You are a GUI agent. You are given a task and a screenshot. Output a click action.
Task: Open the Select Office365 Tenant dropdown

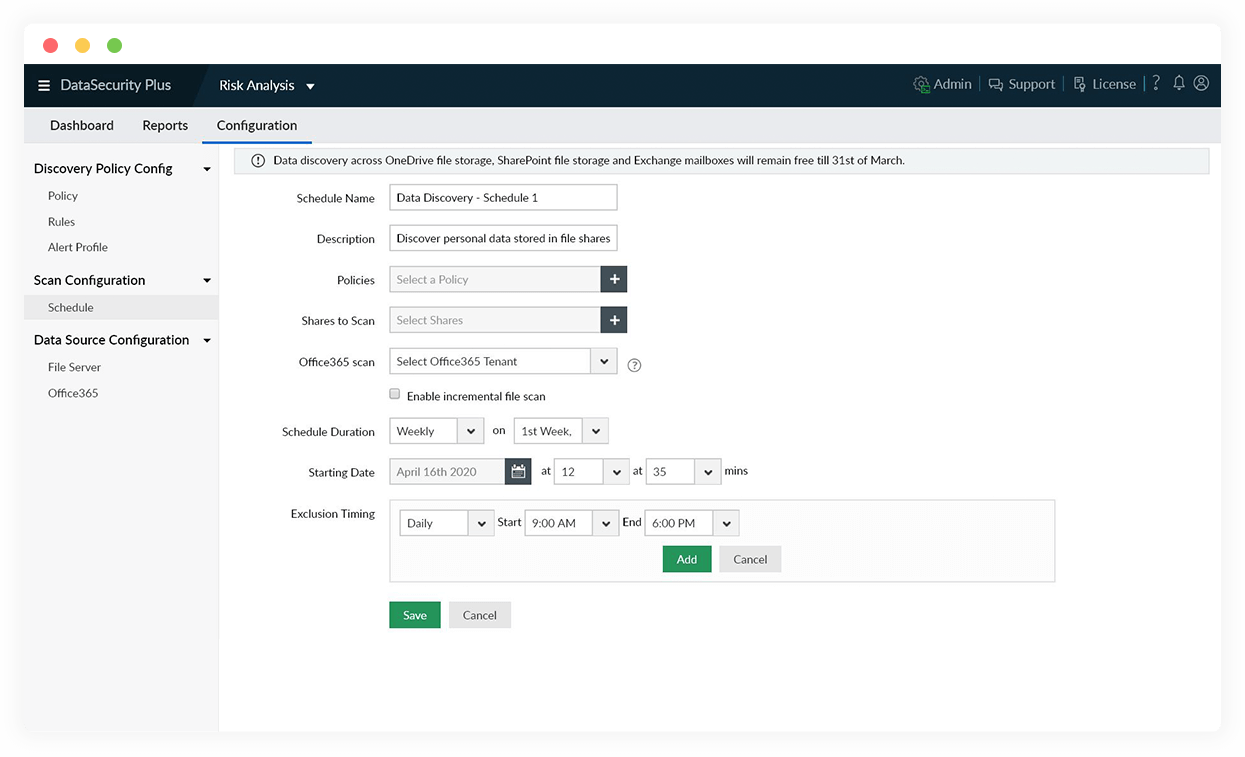(503, 362)
